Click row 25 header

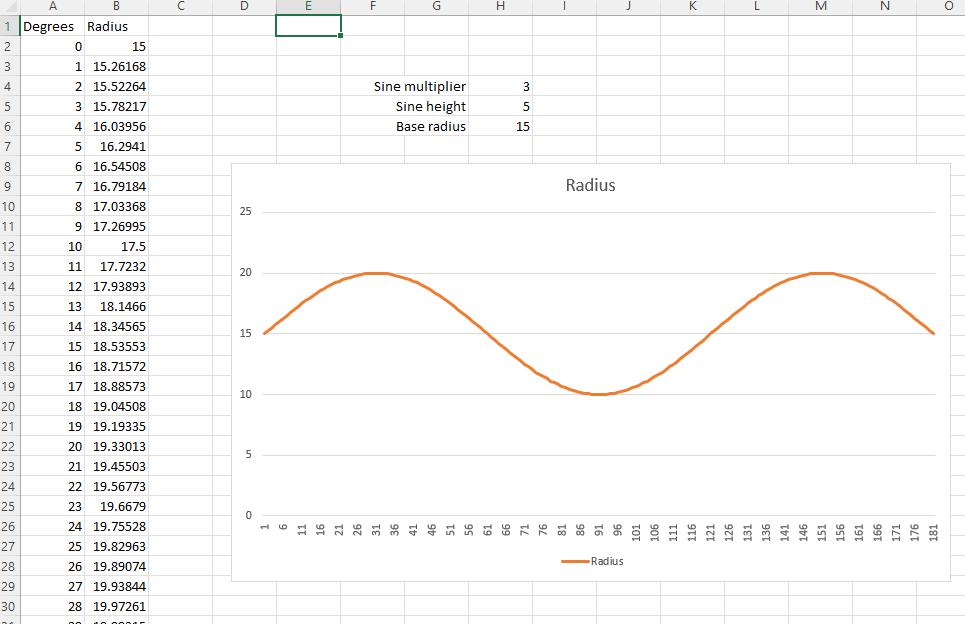point(10,506)
